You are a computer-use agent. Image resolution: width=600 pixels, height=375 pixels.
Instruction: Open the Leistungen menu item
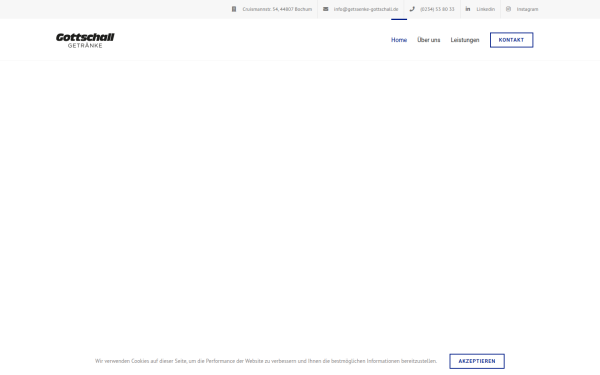(465, 40)
